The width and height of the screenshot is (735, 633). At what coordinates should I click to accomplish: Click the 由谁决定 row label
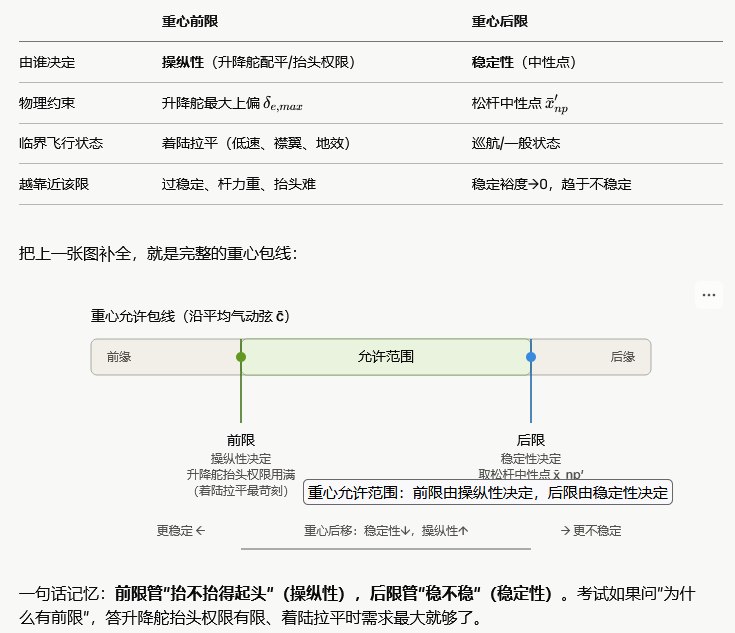click(47, 62)
